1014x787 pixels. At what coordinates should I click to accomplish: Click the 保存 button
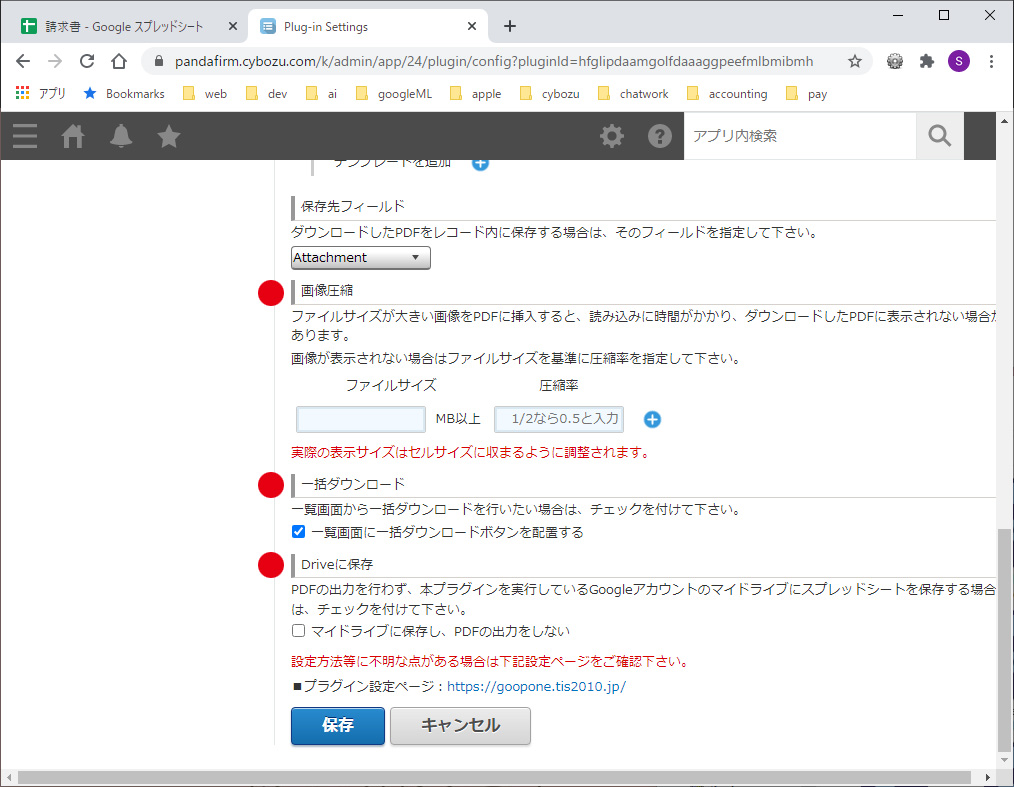(337, 726)
